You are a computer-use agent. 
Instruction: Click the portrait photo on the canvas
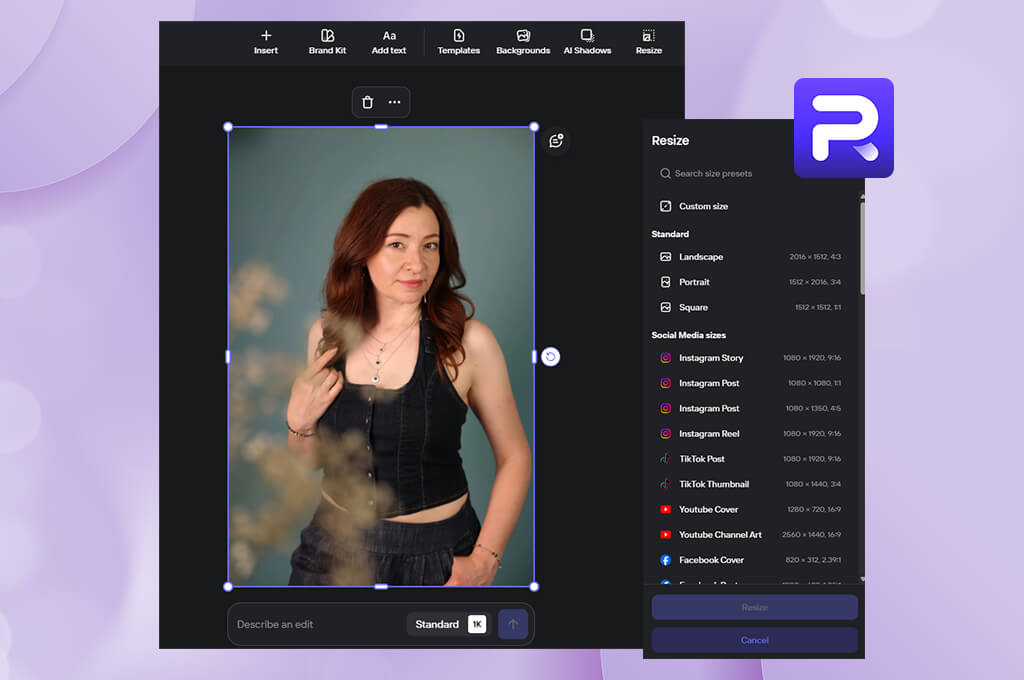click(381, 357)
